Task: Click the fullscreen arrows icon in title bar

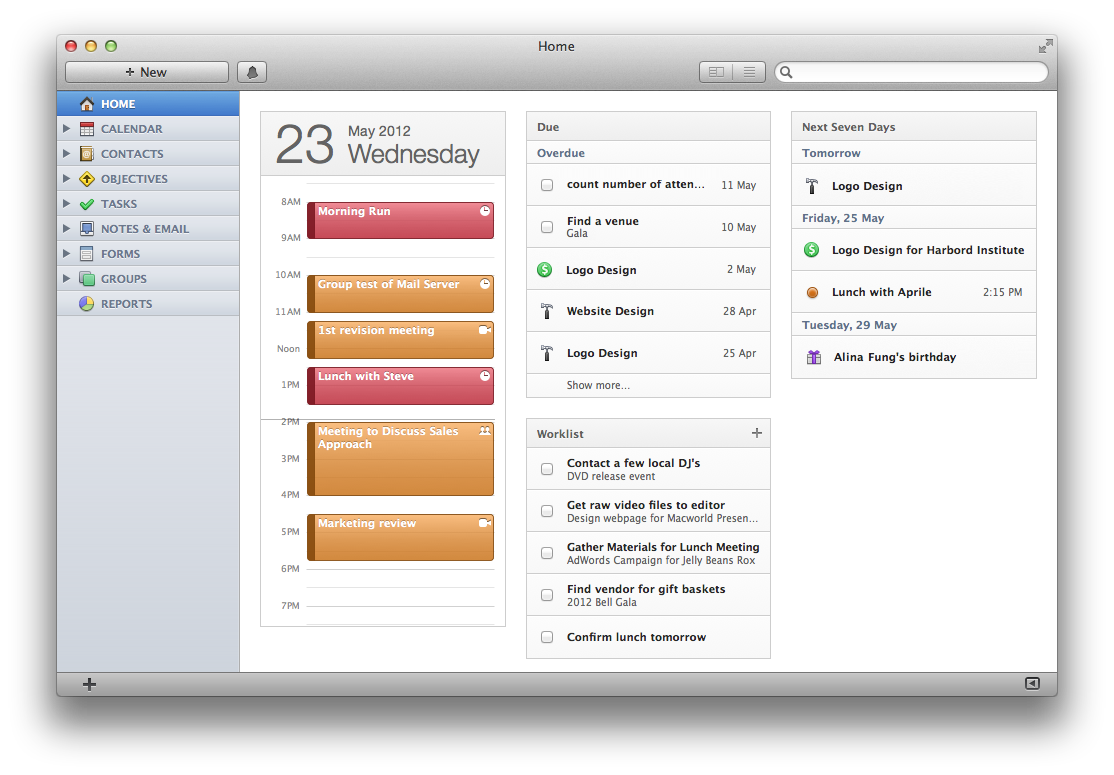Action: (1045, 46)
